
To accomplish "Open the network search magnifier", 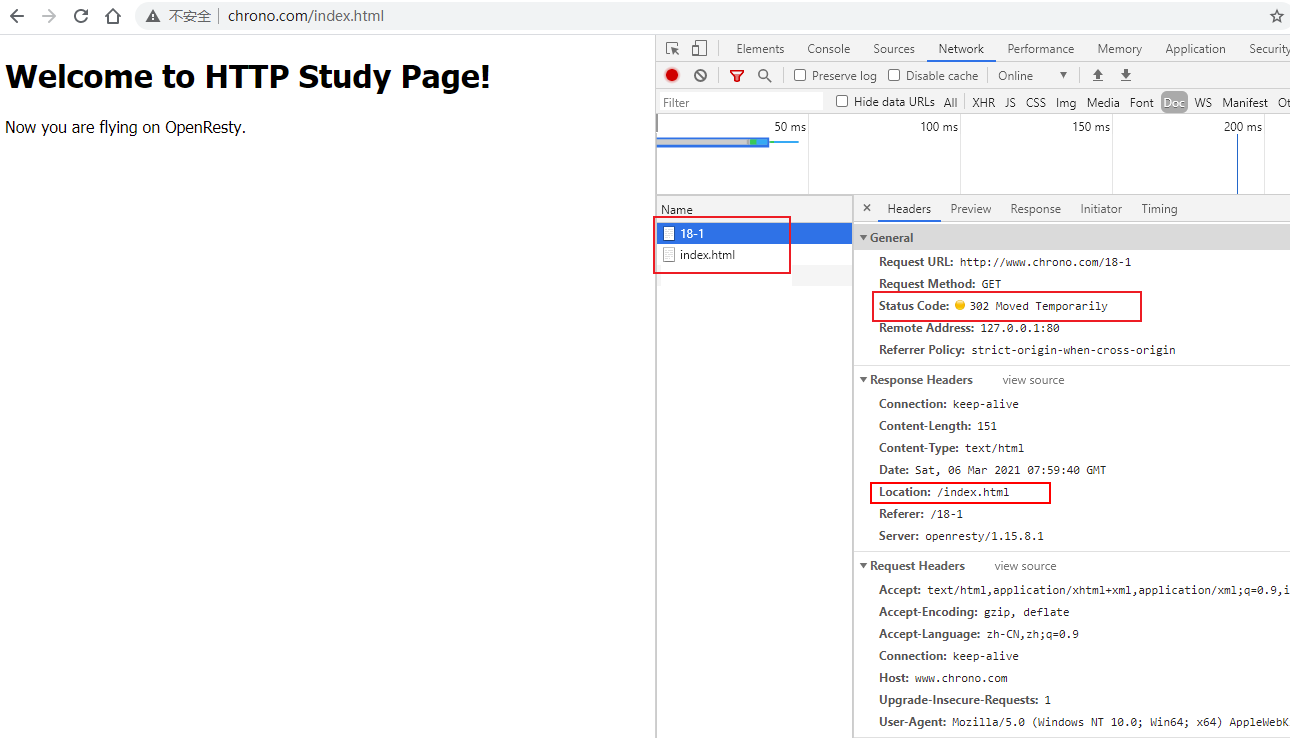I will click(x=765, y=76).
